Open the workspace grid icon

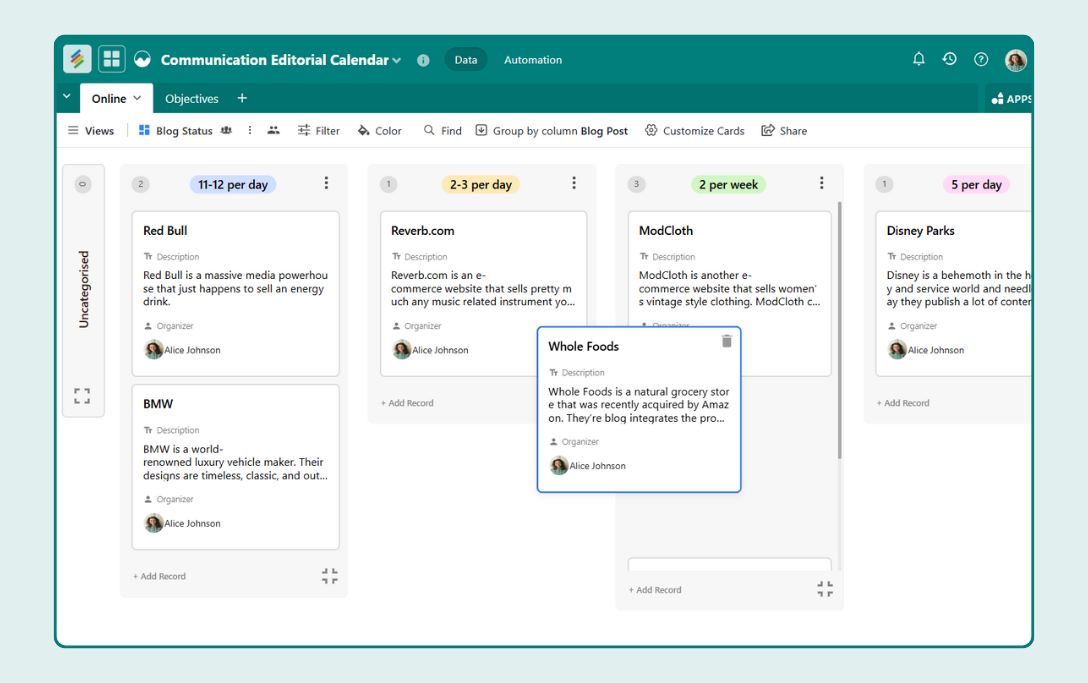[112, 59]
